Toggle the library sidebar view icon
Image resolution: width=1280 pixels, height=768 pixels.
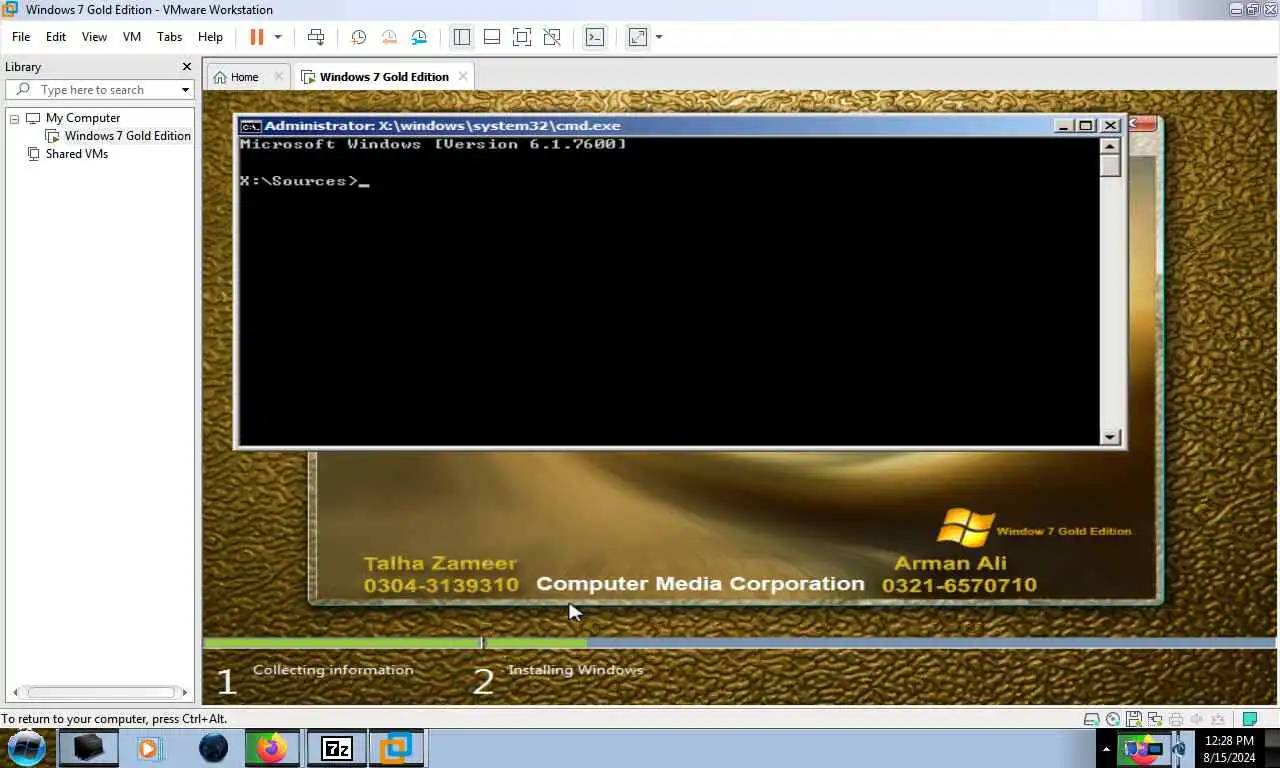[x=461, y=37]
